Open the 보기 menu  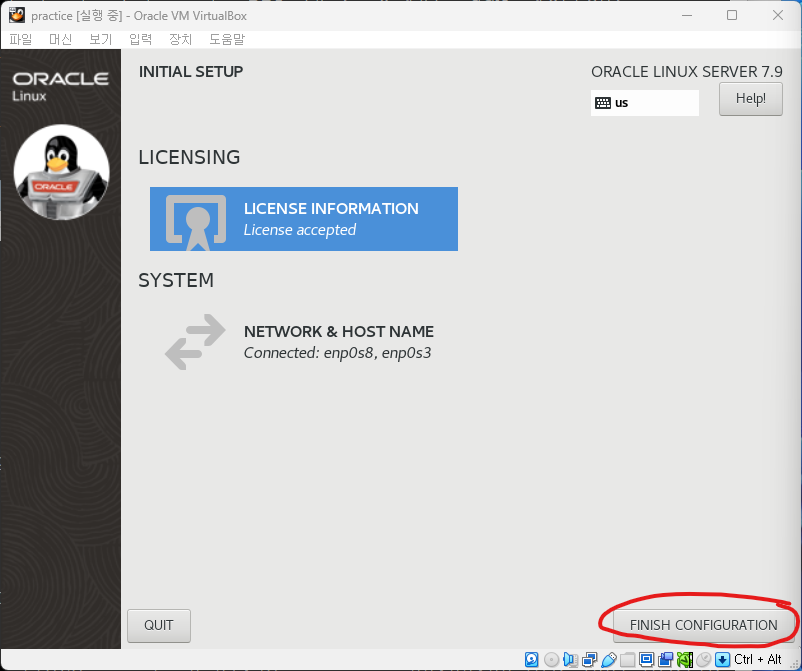click(x=100, y=39)
